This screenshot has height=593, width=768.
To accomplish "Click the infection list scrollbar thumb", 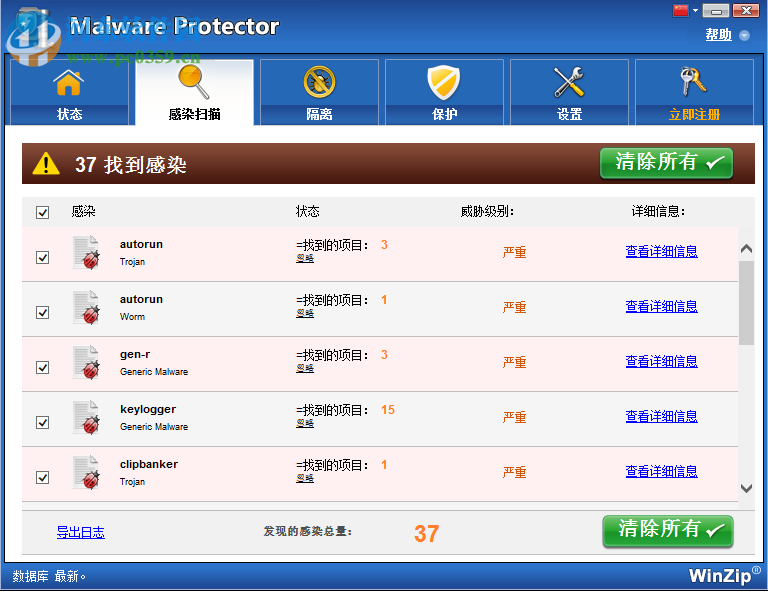I will 746,303.
